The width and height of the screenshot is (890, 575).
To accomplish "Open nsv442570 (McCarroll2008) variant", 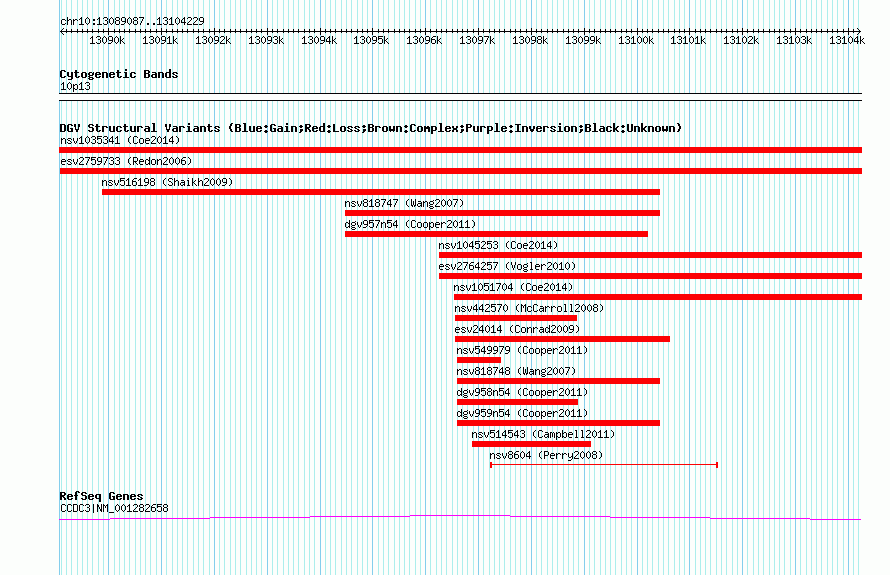I will 529,308.
